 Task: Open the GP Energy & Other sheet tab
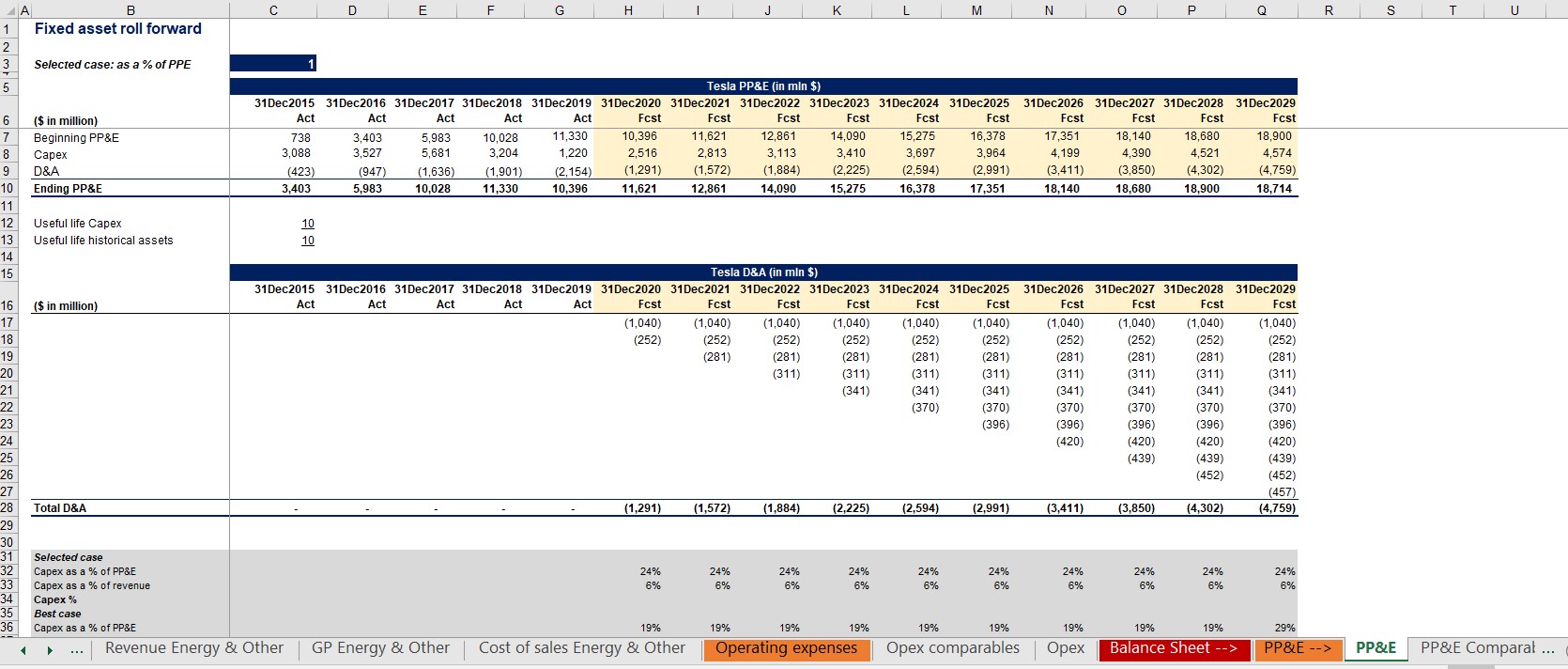tap(380, 648)
